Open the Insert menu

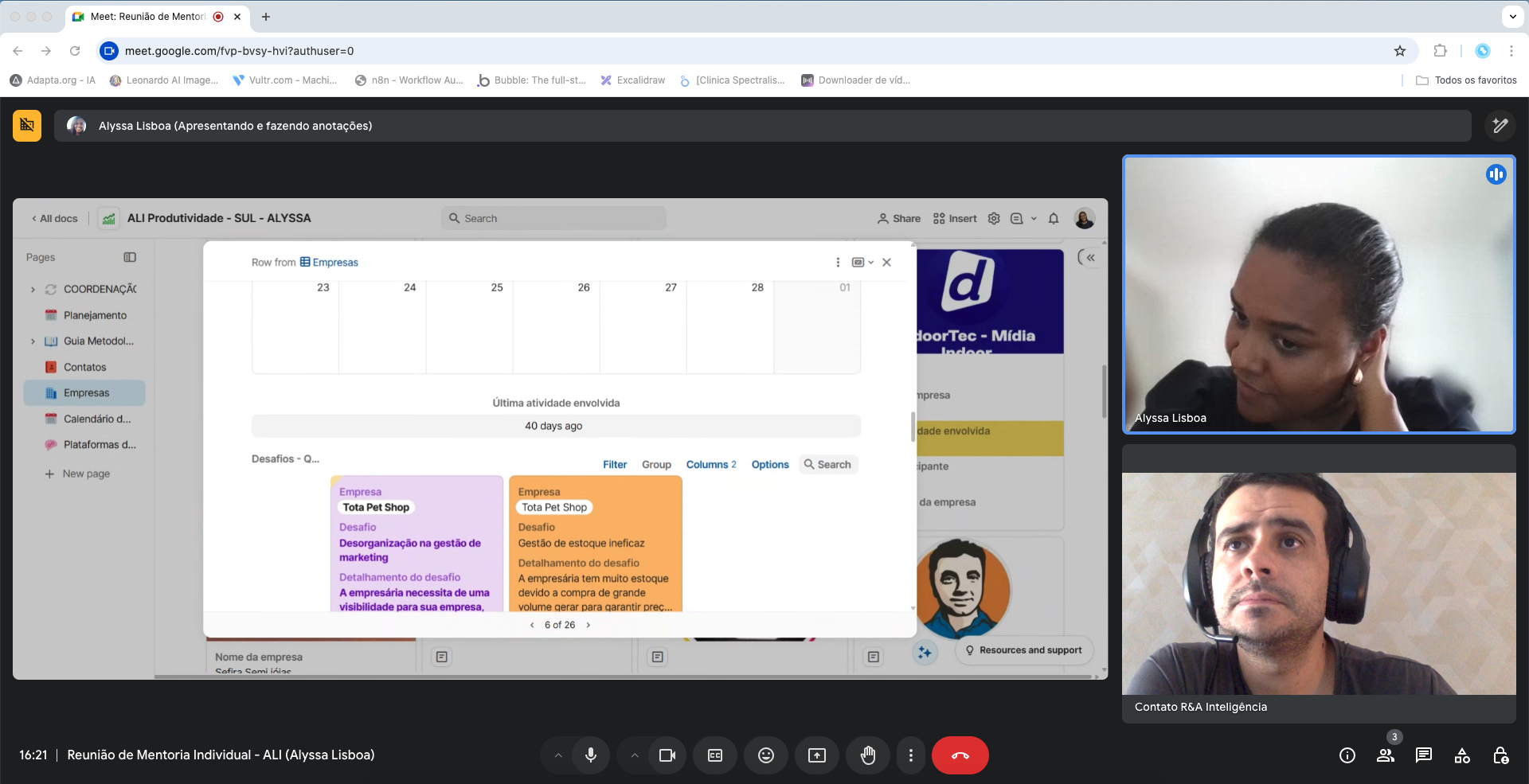click(x=955, y=219)
